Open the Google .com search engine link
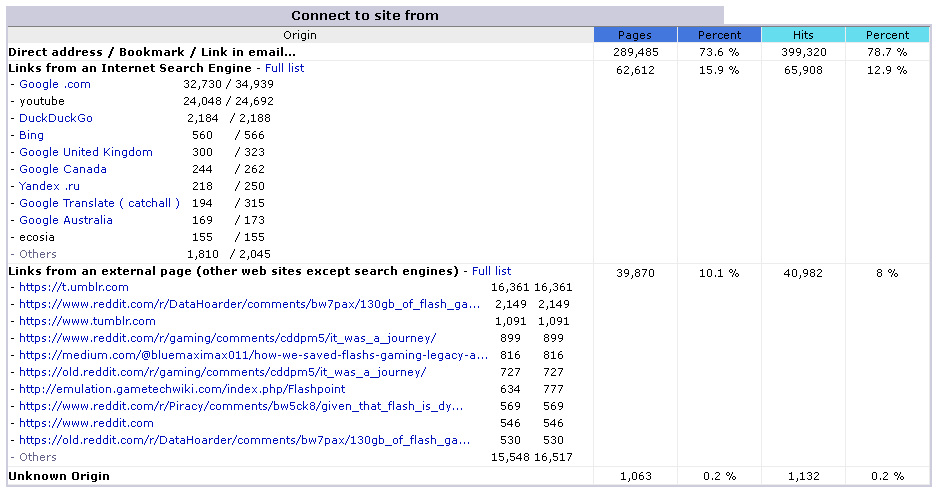Viewport: 939px width, 494px height. pos(54,84)
